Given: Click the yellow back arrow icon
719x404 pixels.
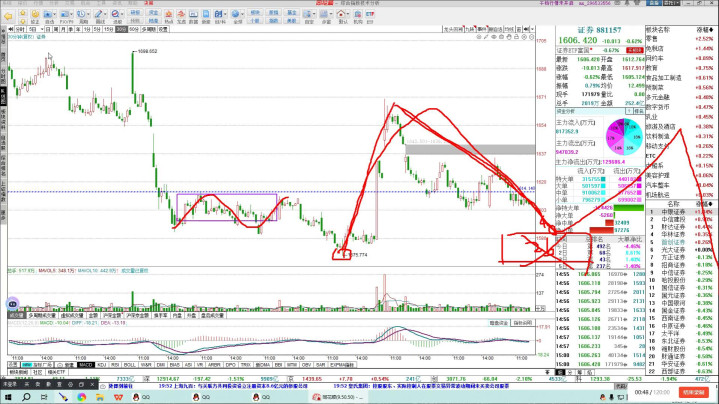Looking at the screenshot, I should point(8,17).
